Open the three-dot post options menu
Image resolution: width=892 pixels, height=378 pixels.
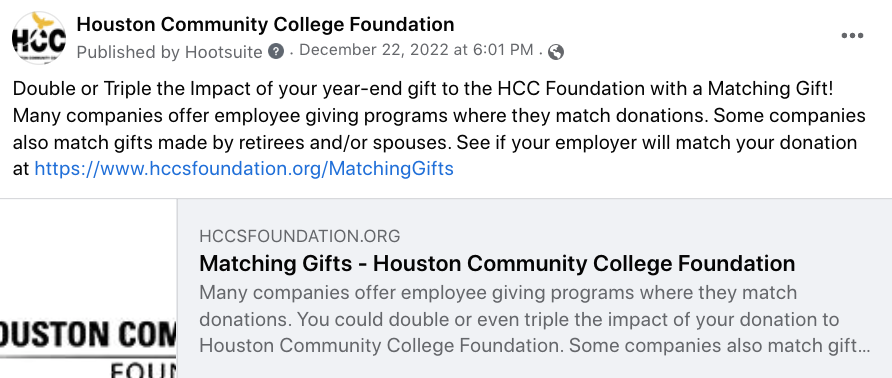pos(852,36)
